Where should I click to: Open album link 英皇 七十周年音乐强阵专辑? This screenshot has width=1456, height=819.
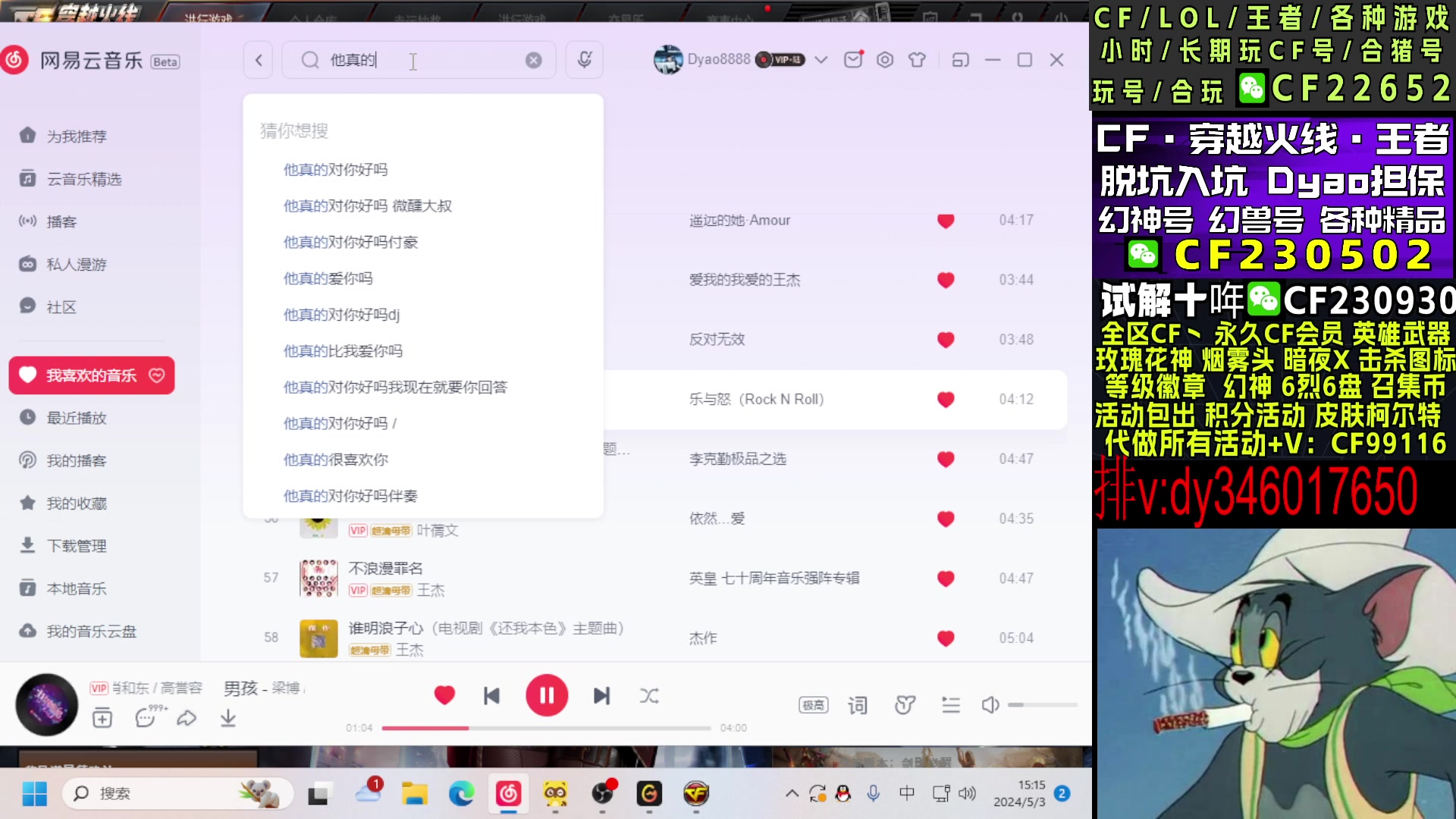click(774, 579)
